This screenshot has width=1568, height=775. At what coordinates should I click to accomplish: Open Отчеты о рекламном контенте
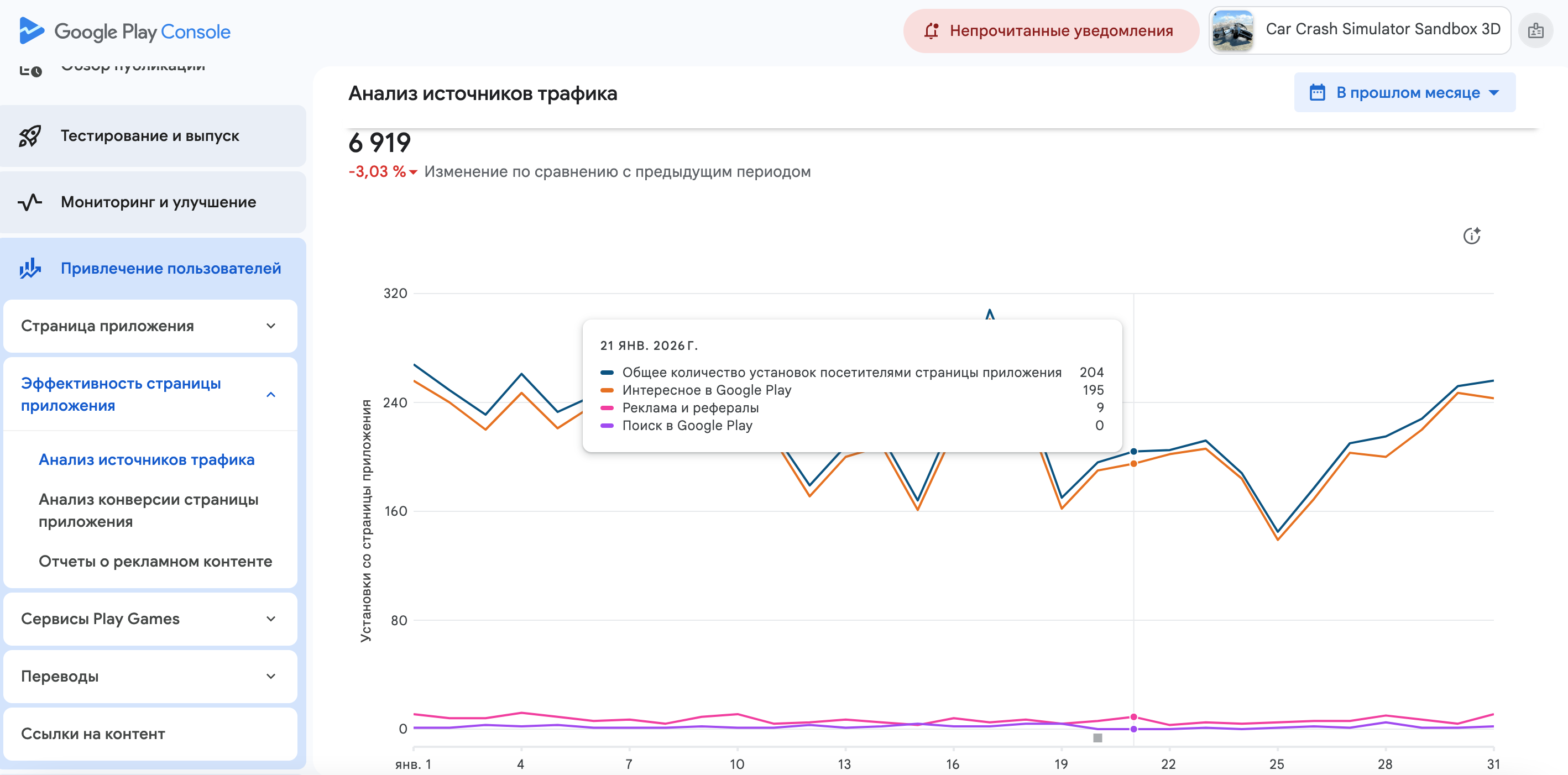point(155,561)
